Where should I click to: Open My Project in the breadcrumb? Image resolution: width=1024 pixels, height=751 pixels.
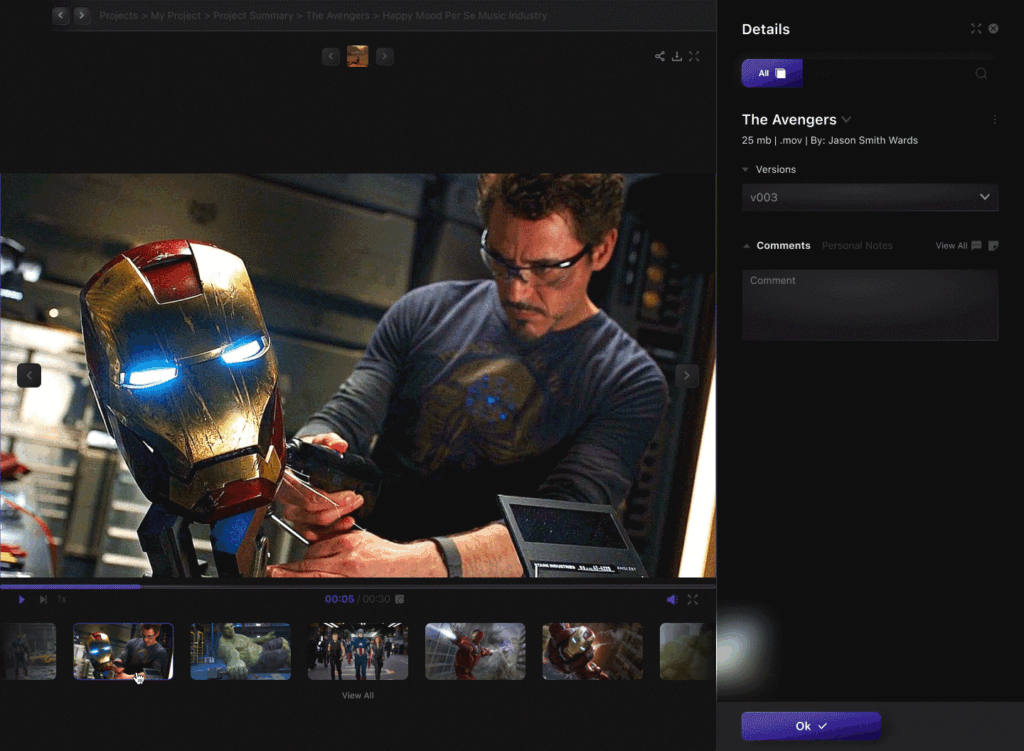(176, 15)
